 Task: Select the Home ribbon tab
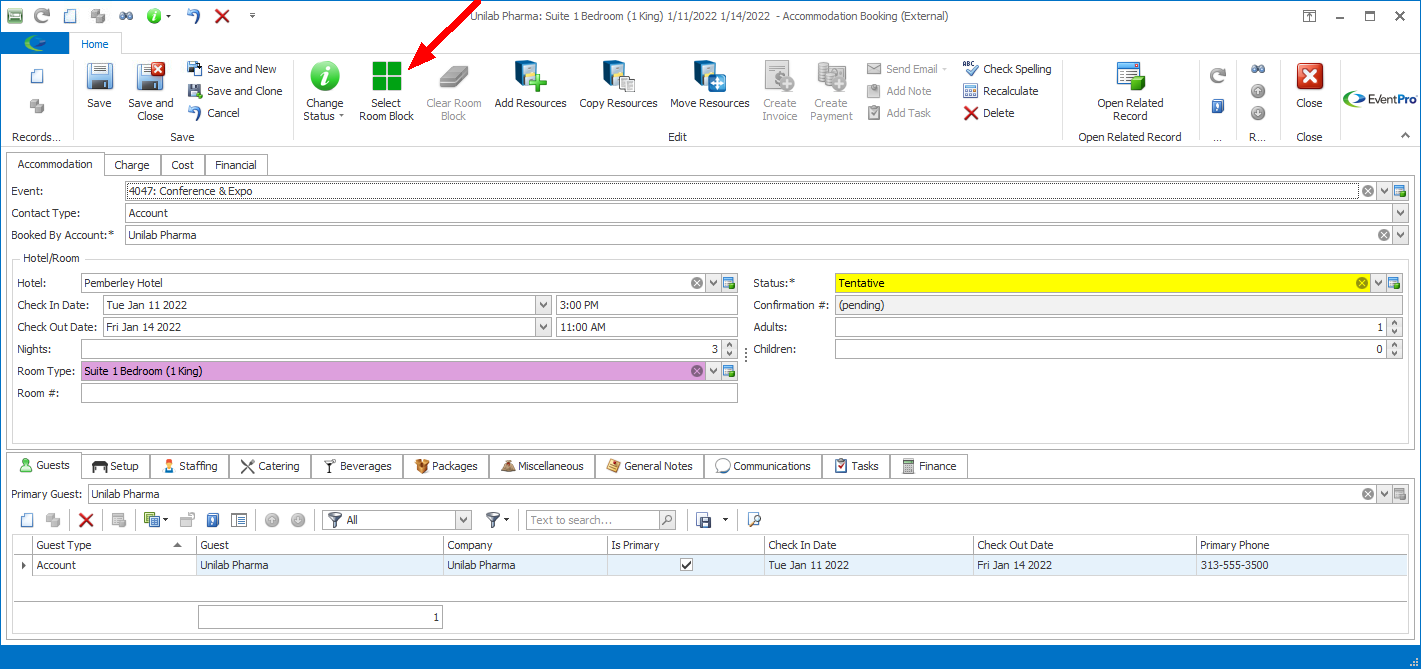click(x=95, y=44)
